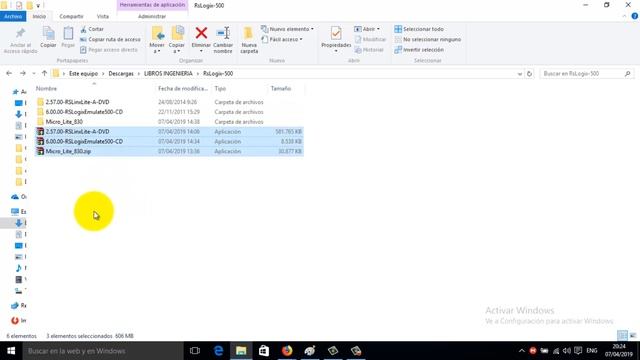Click Seleccionar todo
The height and width of the screenshot is (360, 640).
click(x=419, y=29)
